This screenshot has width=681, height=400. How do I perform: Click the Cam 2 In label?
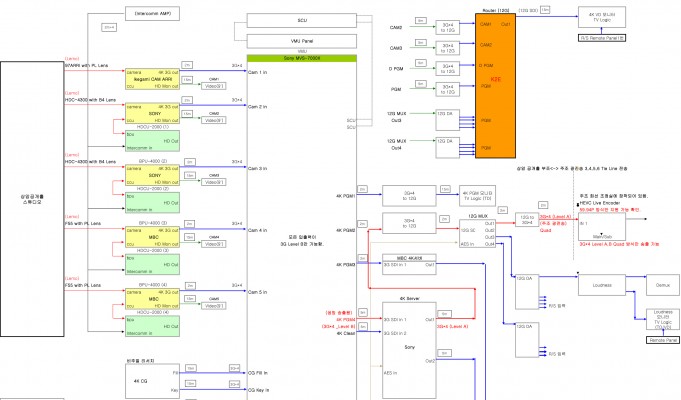(x=258, y=106)
